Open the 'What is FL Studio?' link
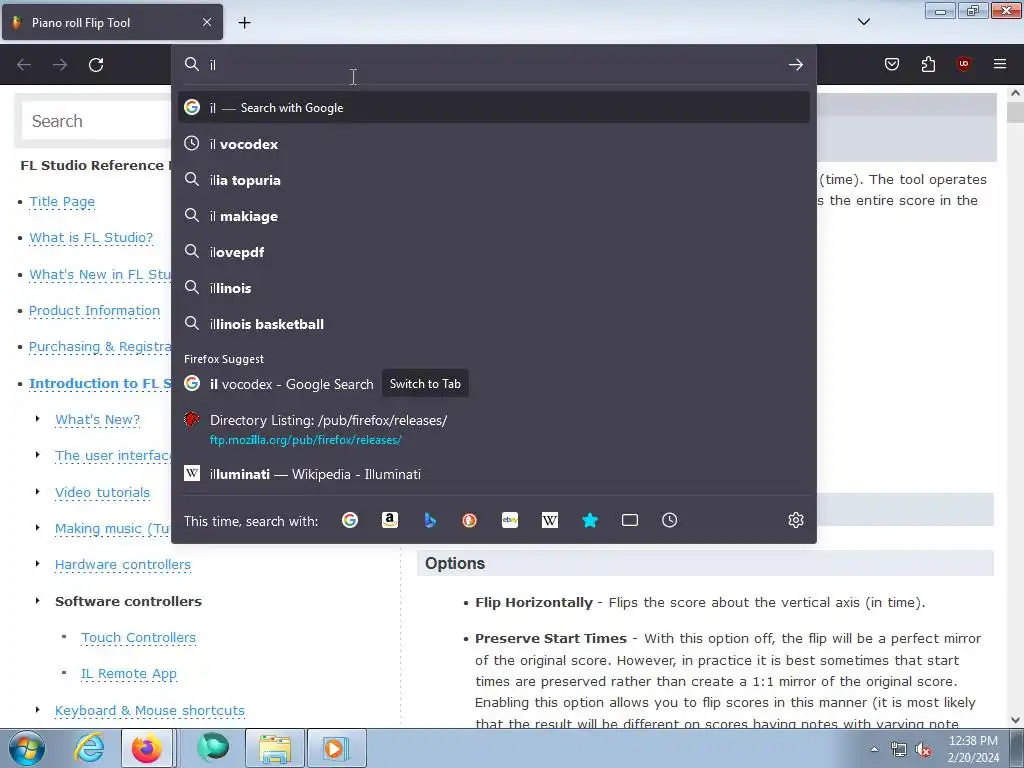 pos(91,238)
